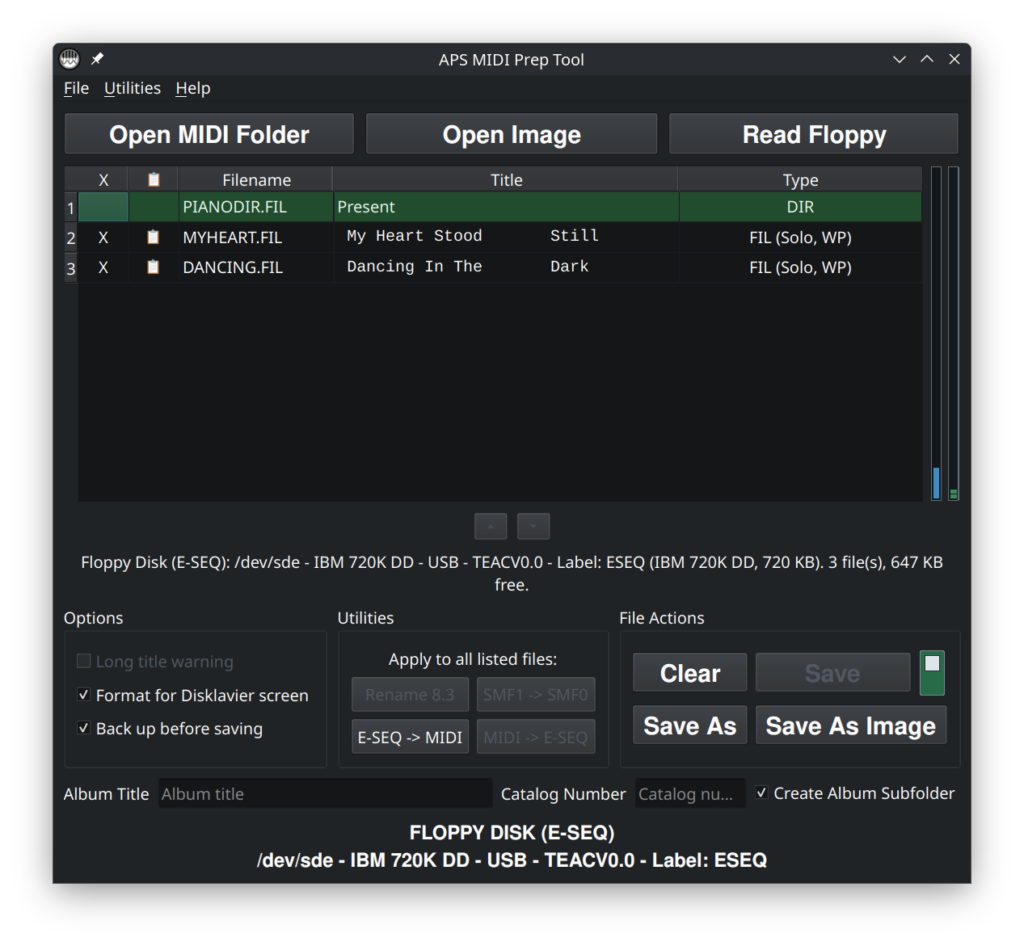
Task: Click the DIR type cell
Action: [800, 207]
